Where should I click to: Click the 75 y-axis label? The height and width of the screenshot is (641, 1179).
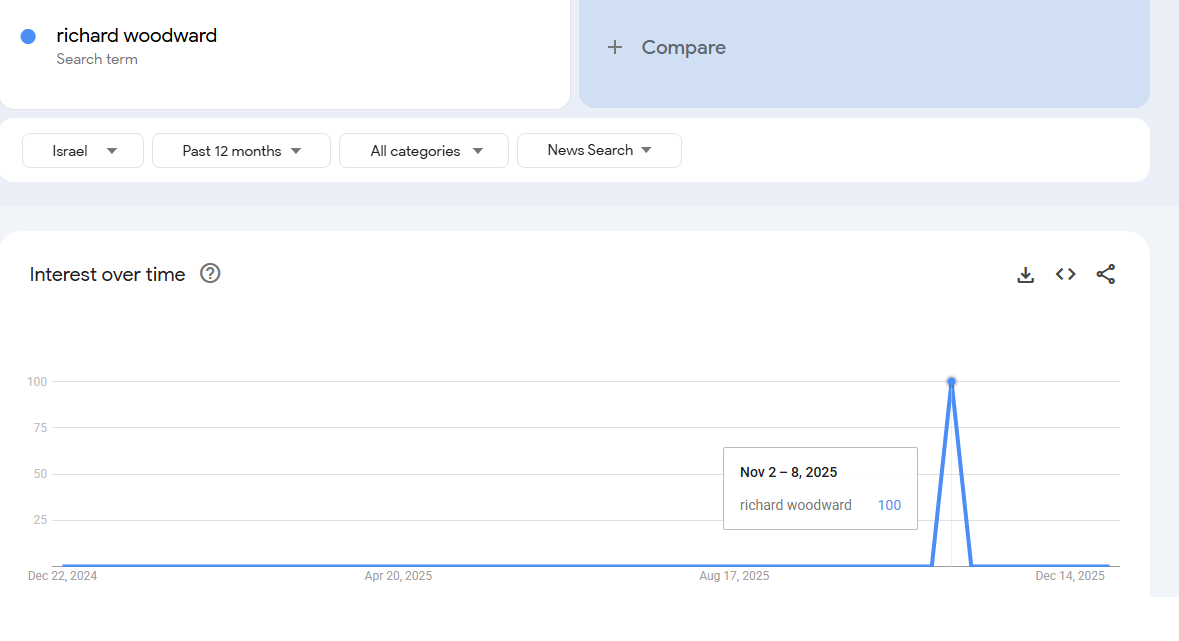(40, 428)
